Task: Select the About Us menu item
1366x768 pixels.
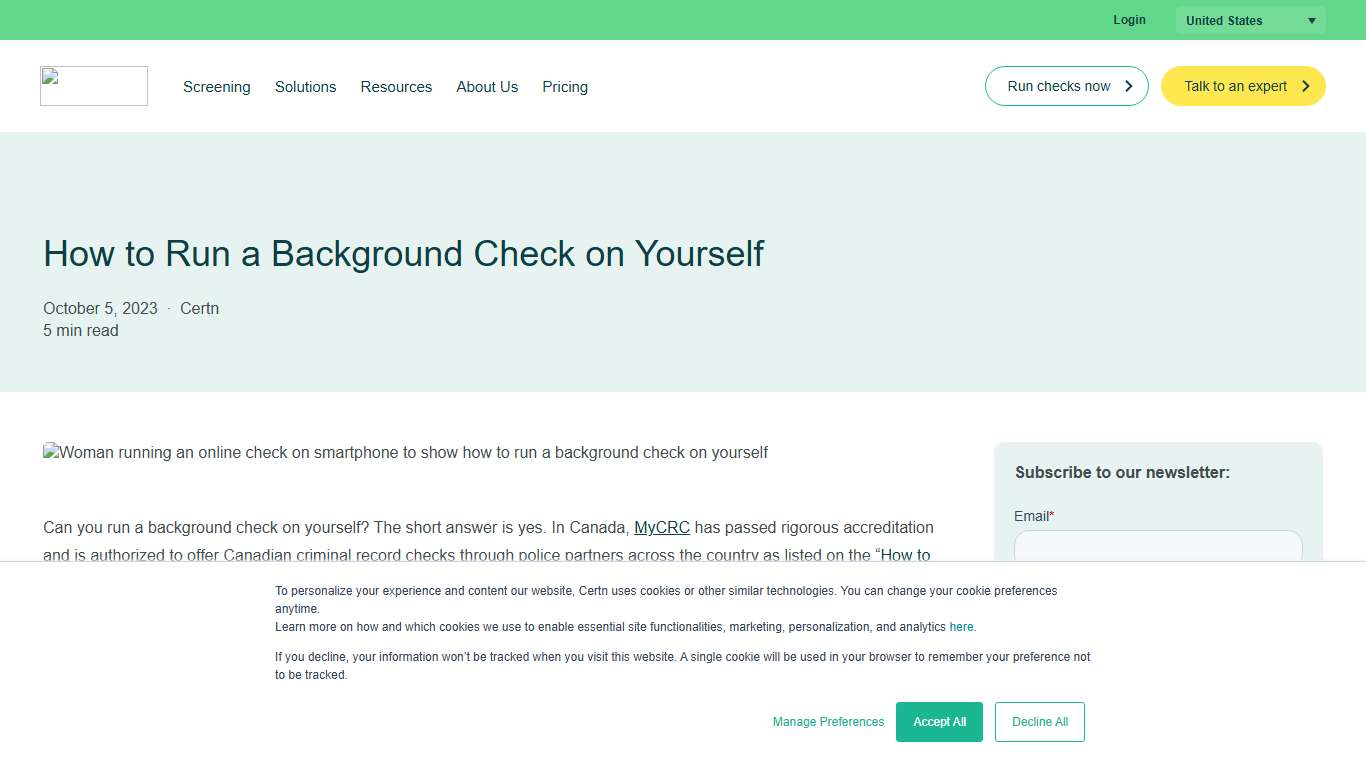Action: coord(487,87)
